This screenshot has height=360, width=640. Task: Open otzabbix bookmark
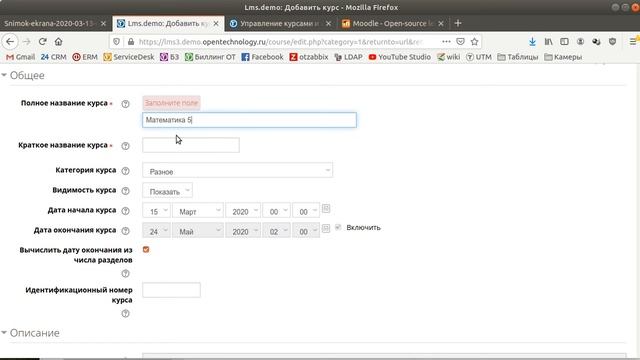pos(309,57)
